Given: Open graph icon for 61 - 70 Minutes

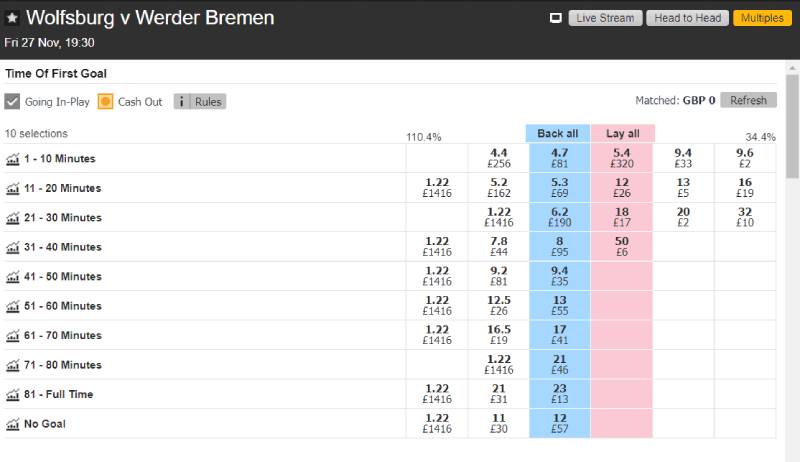Looking at the screenshot, I should pos(13,336).
